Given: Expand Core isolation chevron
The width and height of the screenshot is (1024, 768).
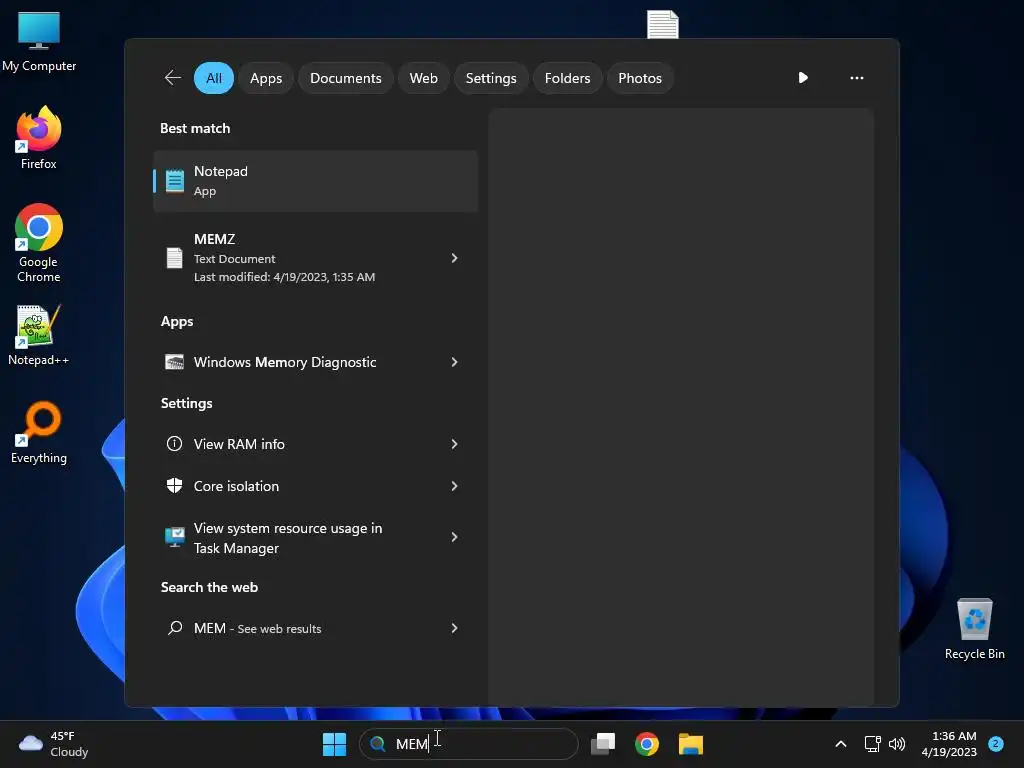Looking at the screenshot, I should (x=455, y=486).
